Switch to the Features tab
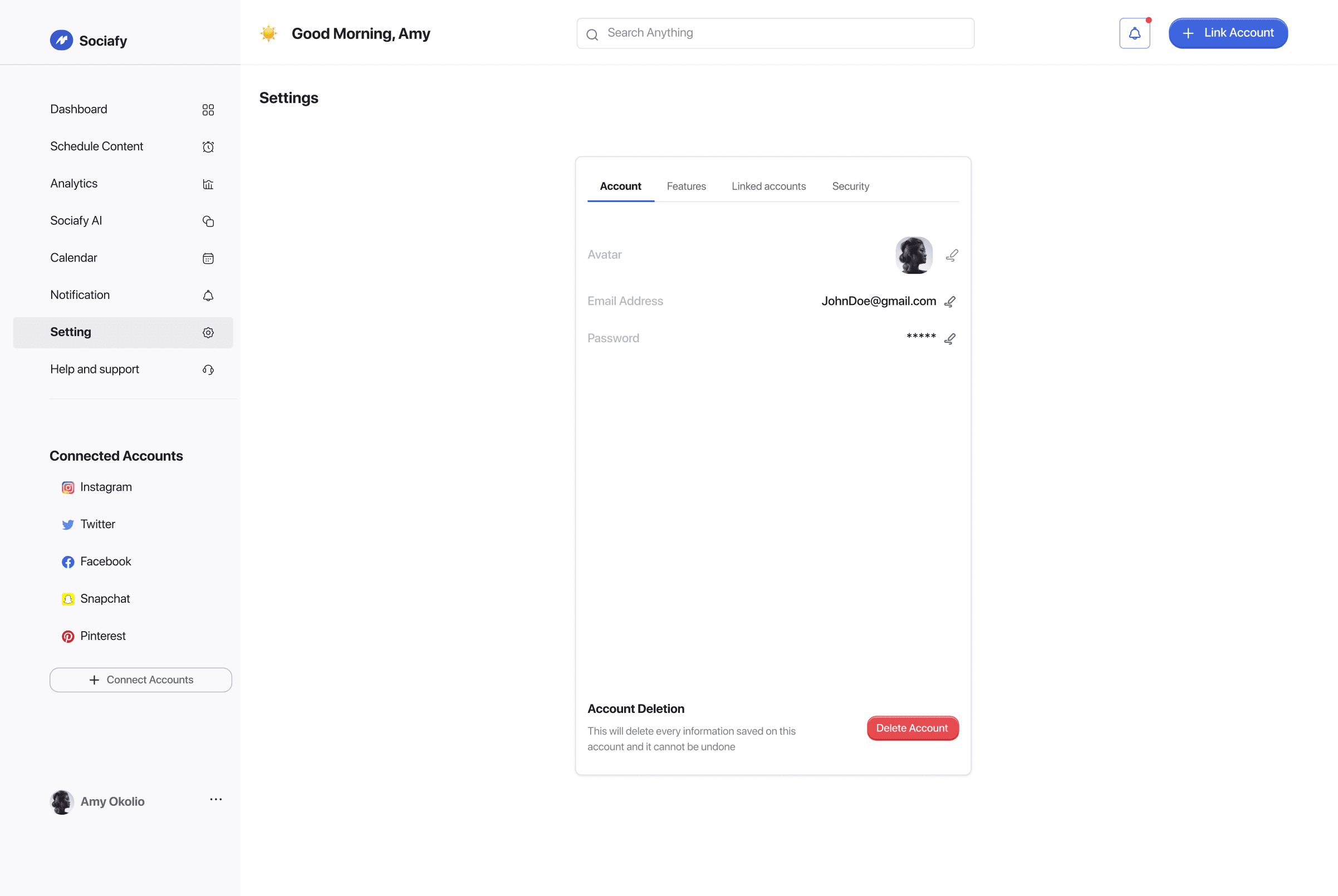Viewport: 1338px width, 896px height. click(x=686, y=186)
